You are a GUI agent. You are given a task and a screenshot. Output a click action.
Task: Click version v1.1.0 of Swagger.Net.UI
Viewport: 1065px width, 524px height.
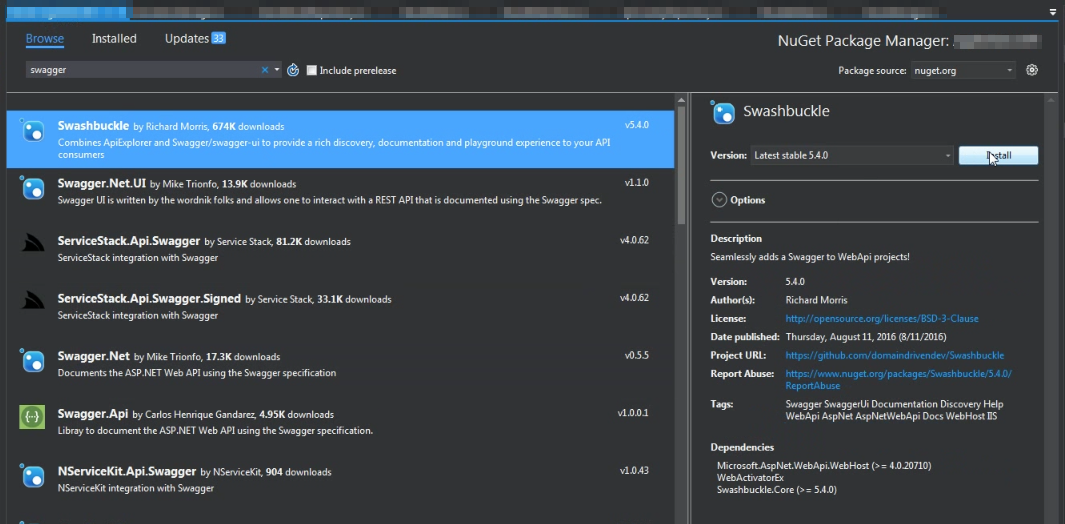click(636, 183)
